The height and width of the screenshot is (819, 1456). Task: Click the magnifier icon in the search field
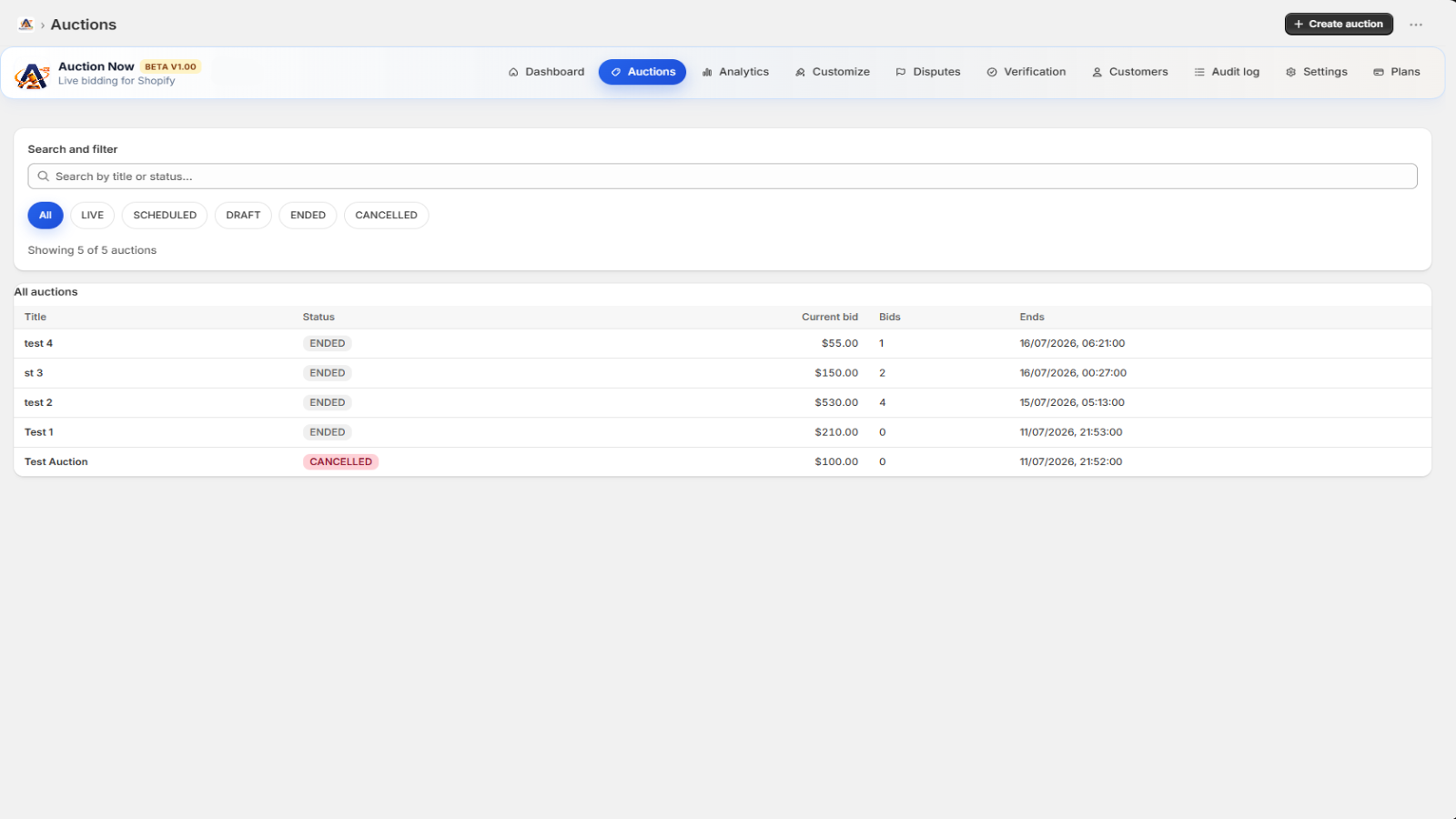pos(43,177)
